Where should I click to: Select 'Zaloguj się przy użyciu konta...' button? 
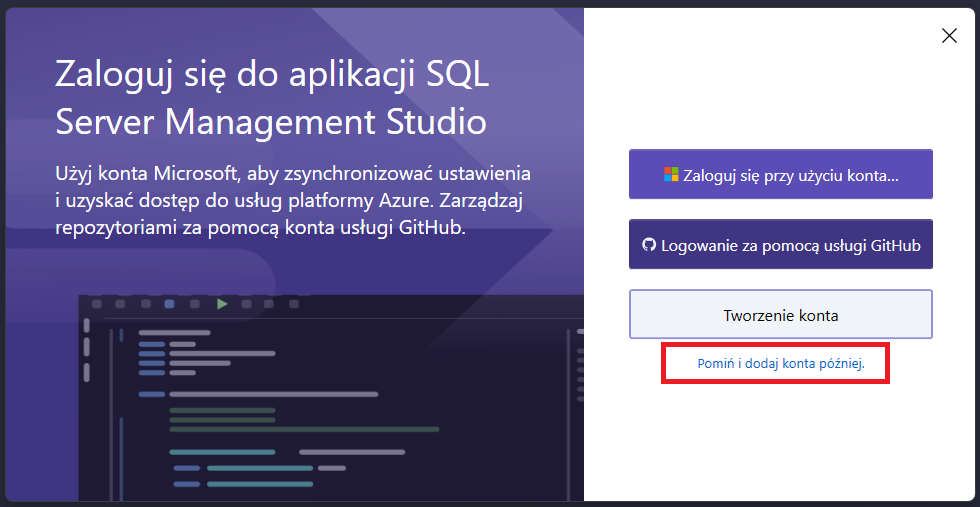(780, 175)
